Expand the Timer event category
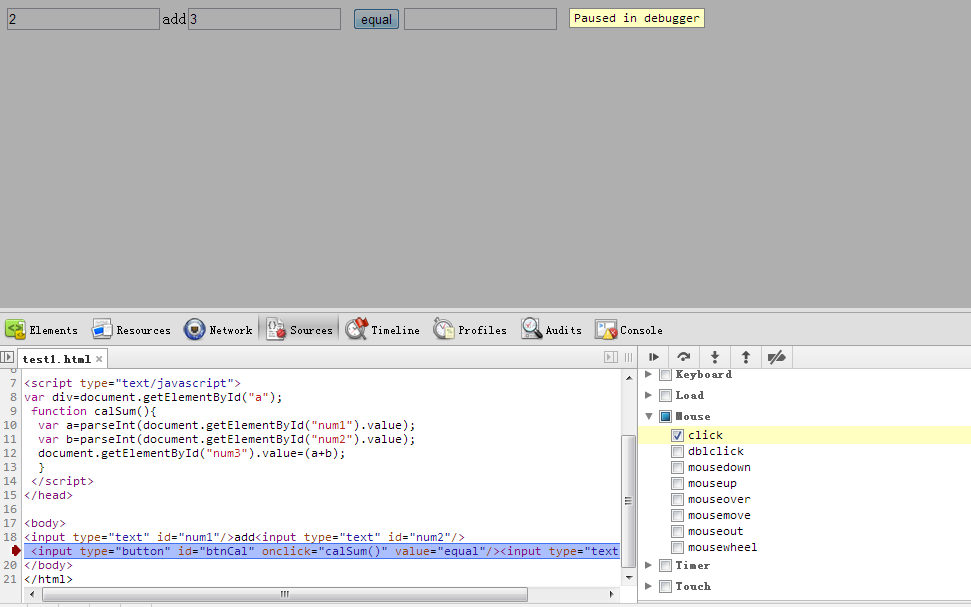 648,565
